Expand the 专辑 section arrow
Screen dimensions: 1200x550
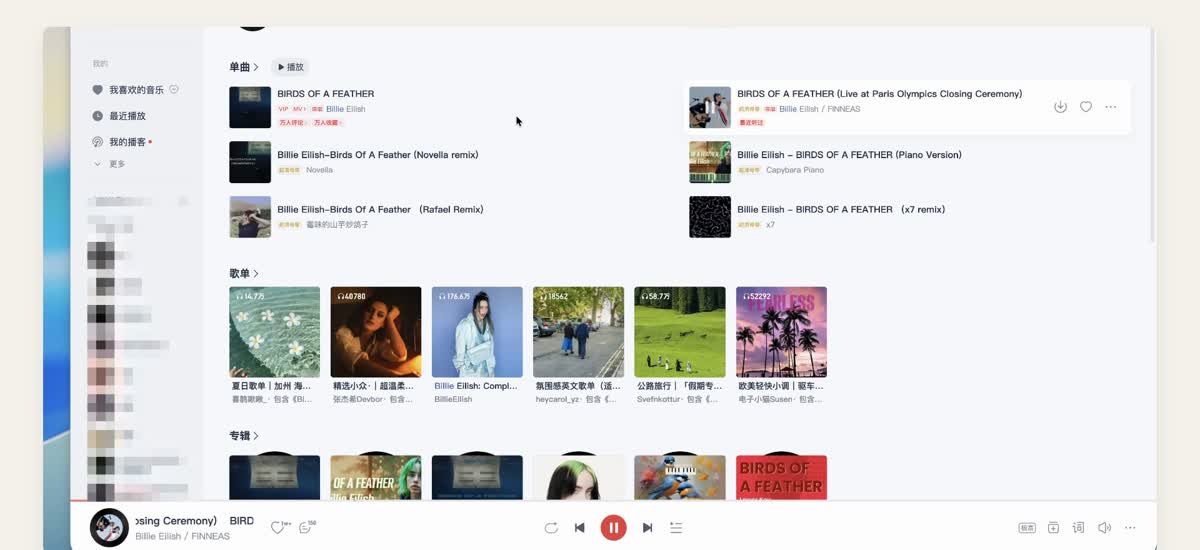[257, 436]
